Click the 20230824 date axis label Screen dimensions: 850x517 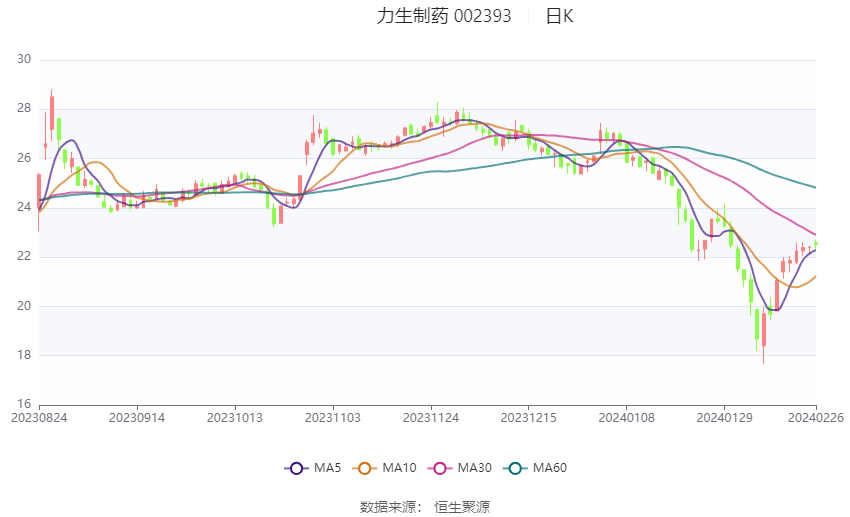click(x=39, y=418)
